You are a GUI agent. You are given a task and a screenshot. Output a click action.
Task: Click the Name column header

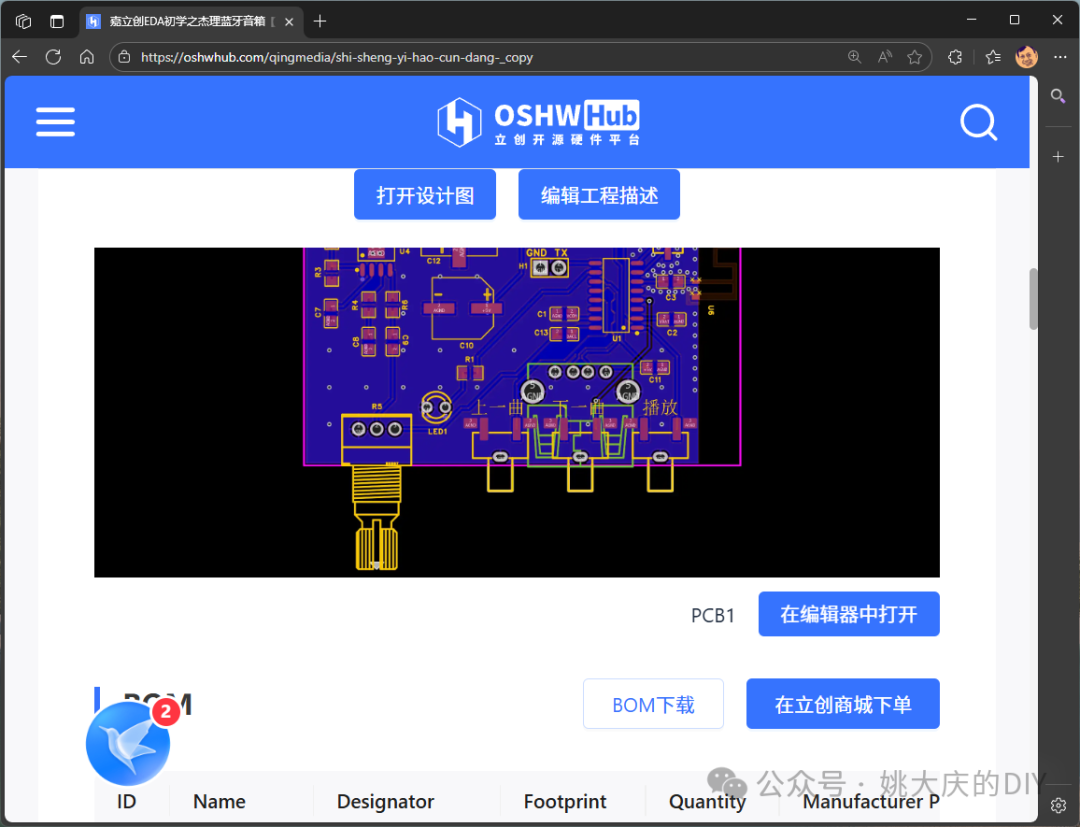tap(219, 802)
